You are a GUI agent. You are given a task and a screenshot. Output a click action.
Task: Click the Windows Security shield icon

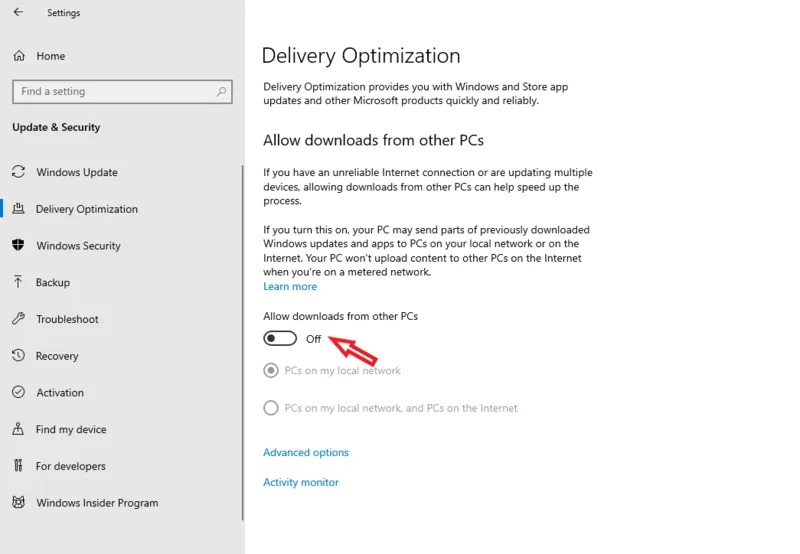point(18,245)
